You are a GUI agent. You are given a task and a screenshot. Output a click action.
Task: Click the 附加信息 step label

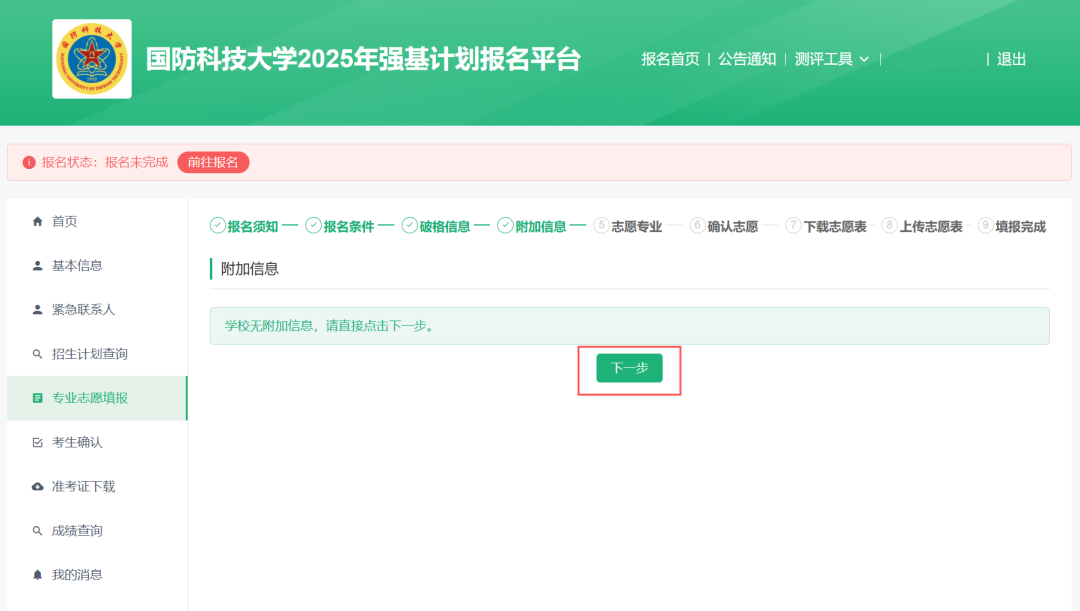(541, 227)
